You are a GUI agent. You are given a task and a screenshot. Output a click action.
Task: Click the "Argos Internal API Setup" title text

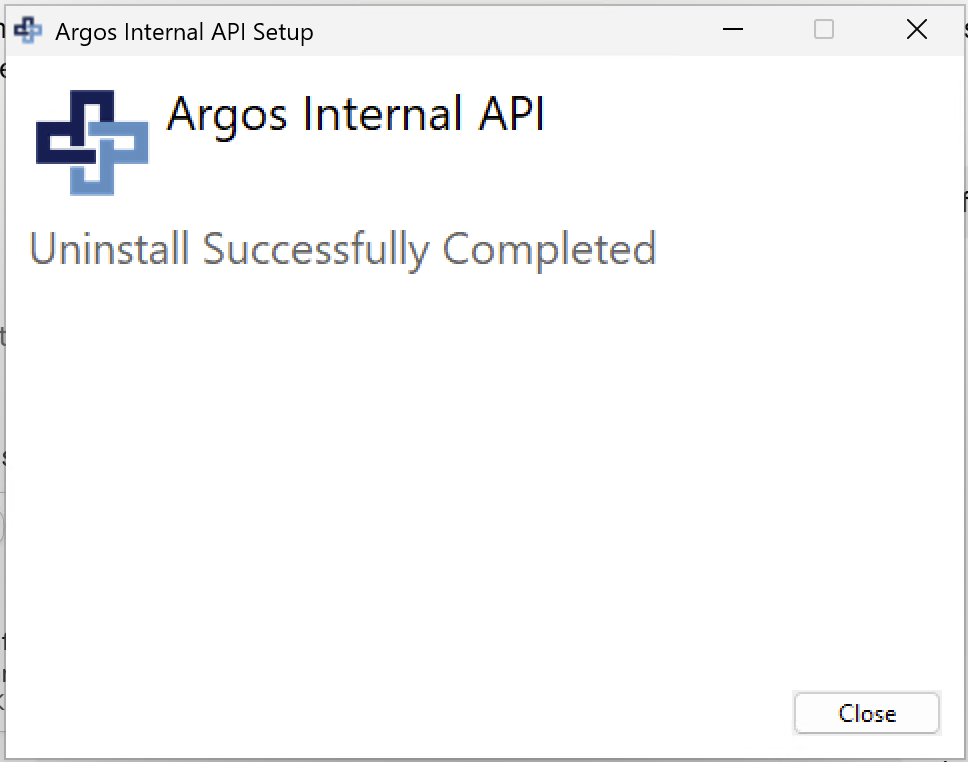pyautogui.click(x=184, y=32)
